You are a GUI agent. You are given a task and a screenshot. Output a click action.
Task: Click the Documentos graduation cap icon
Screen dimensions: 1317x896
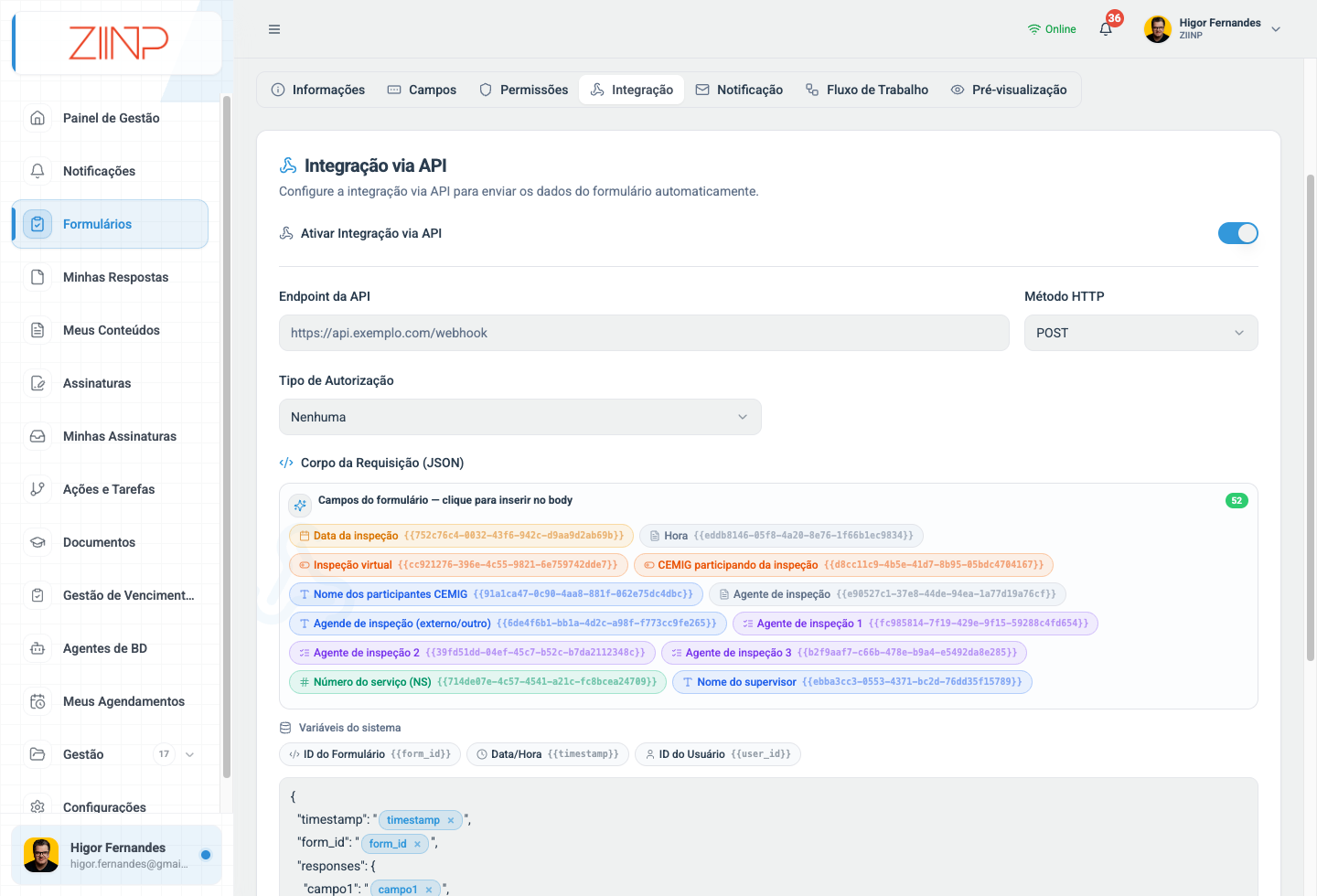coord(37,542)
